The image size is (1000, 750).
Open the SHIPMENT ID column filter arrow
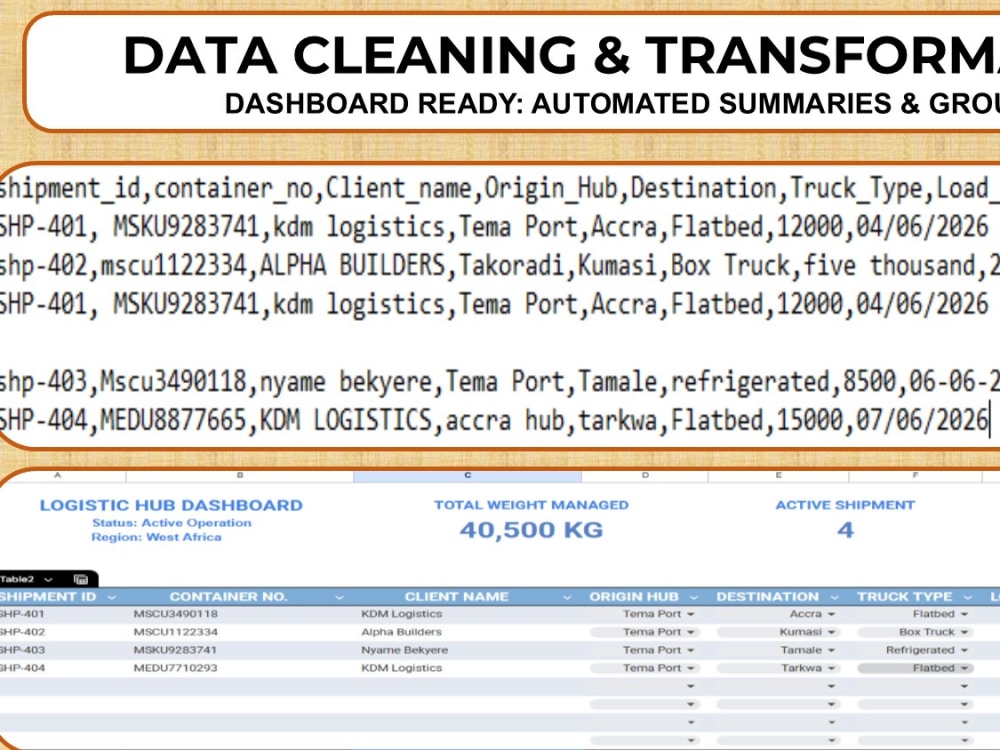point(112,598)
